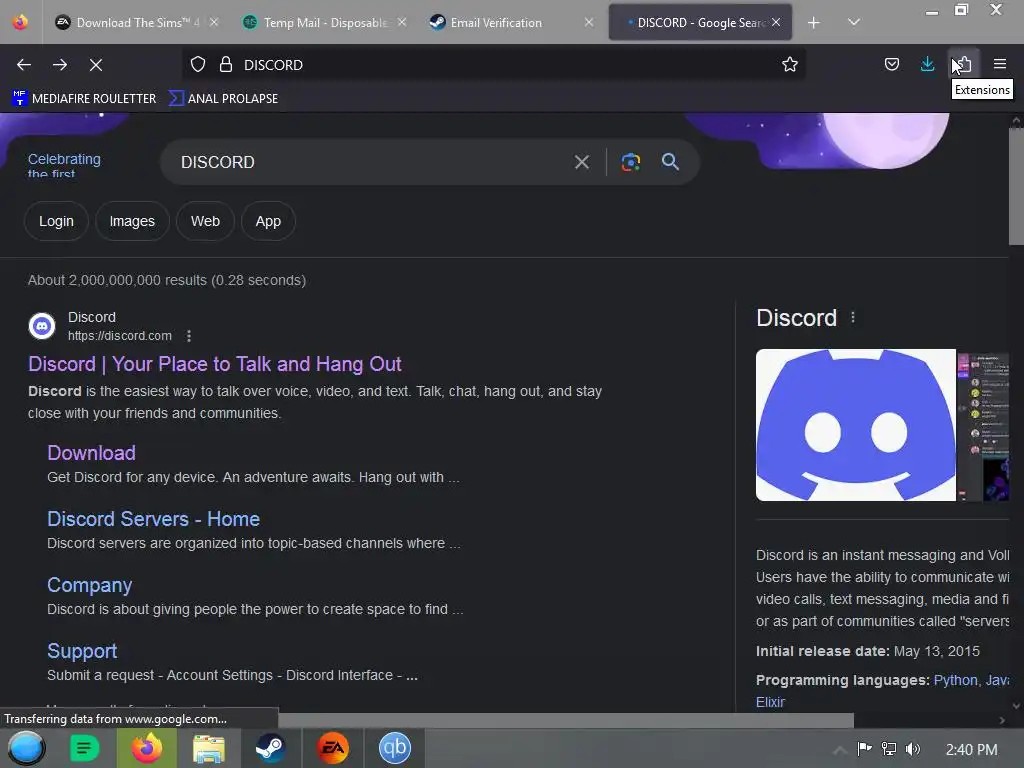The height and width of the screenshot is (768, 1024).
Task: Open green notes app in taskbar
Action: [84, 748]
